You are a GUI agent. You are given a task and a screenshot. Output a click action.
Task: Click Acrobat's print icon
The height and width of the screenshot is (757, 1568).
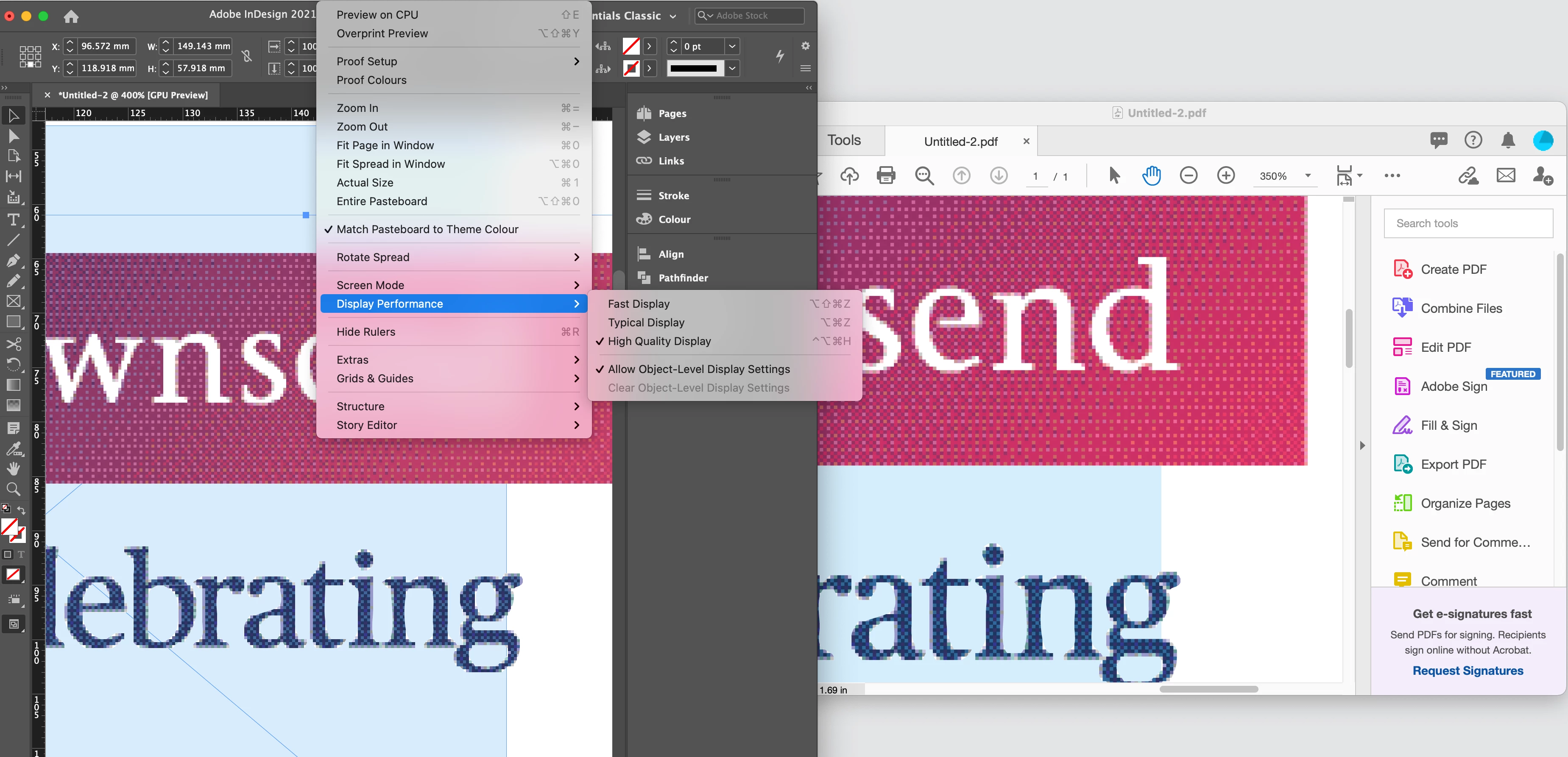point(886,176)
